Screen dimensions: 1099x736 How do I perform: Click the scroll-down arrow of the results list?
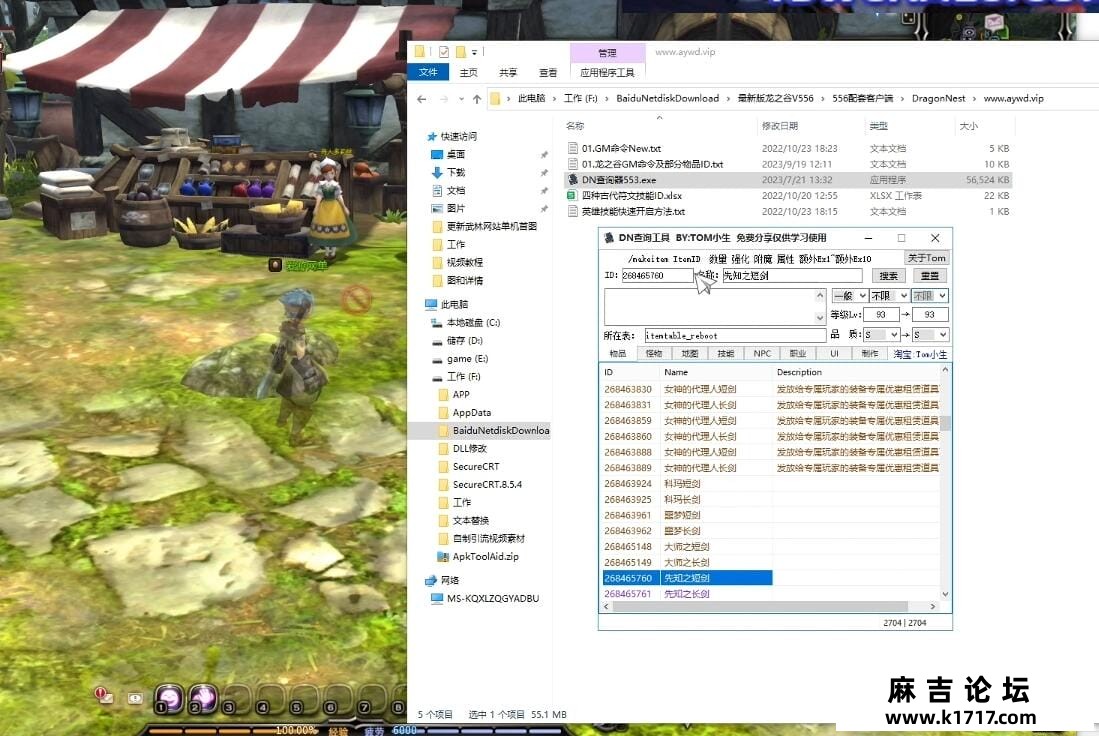pyautogui.click(x=946, y=594)
